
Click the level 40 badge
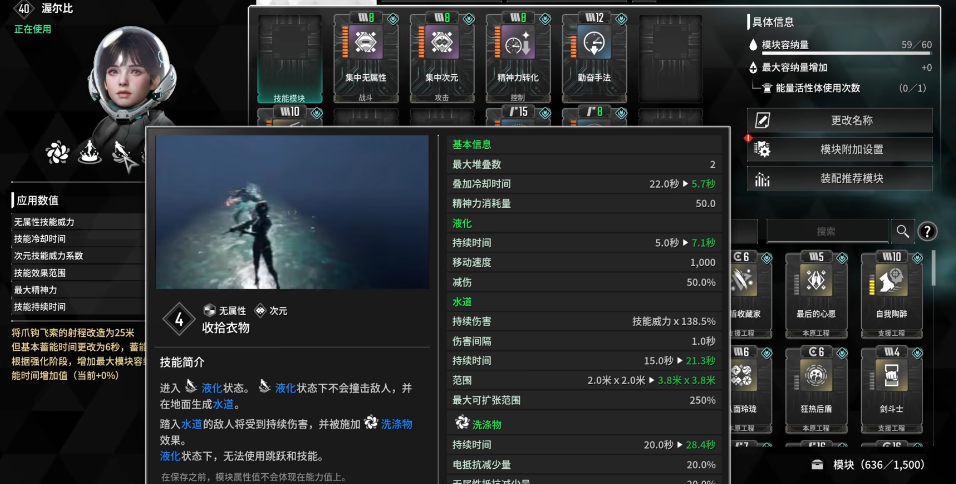coord(23,9)
